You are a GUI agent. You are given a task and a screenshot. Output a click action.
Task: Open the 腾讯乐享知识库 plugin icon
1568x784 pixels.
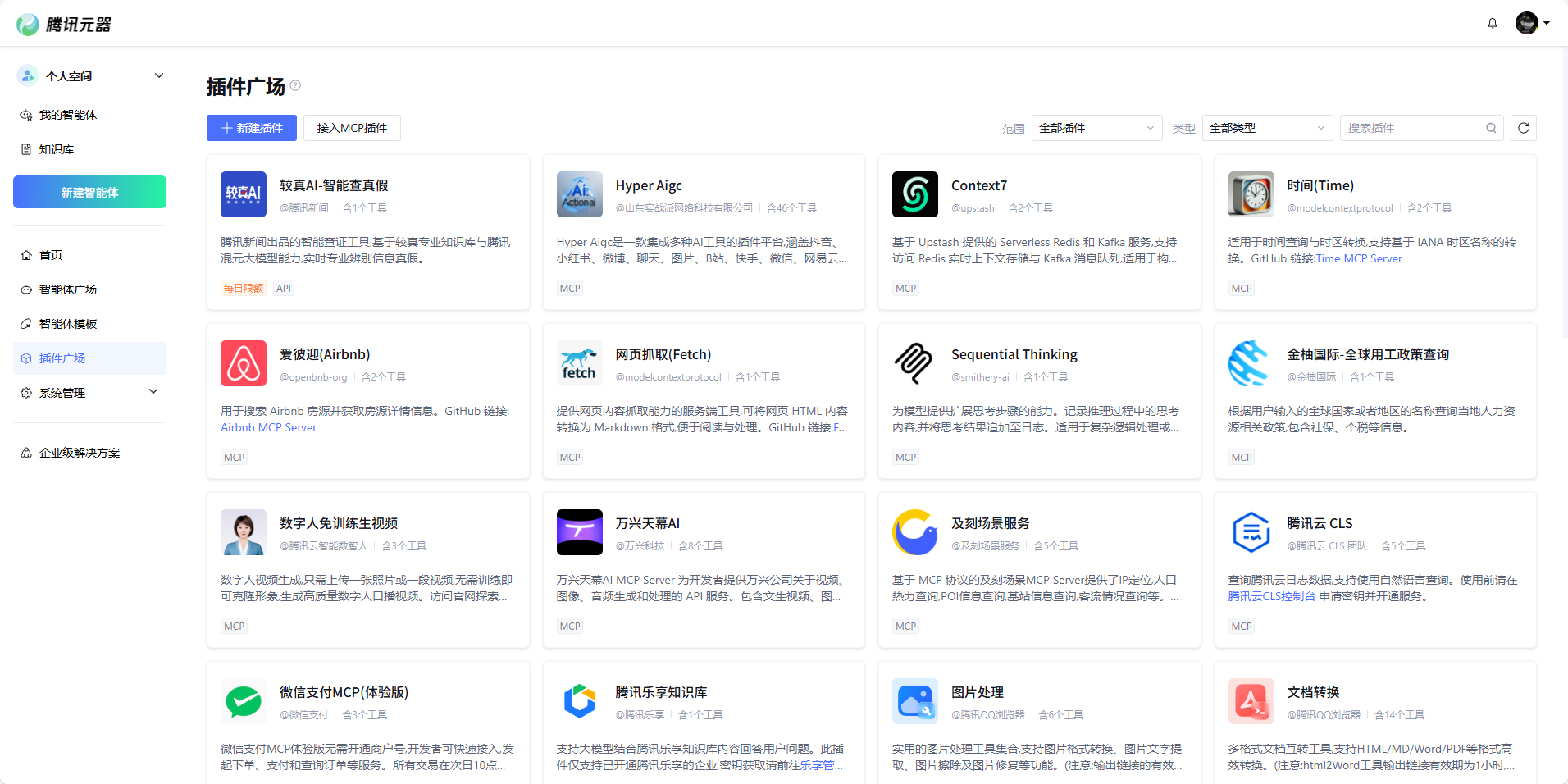[x=580, y=701]
